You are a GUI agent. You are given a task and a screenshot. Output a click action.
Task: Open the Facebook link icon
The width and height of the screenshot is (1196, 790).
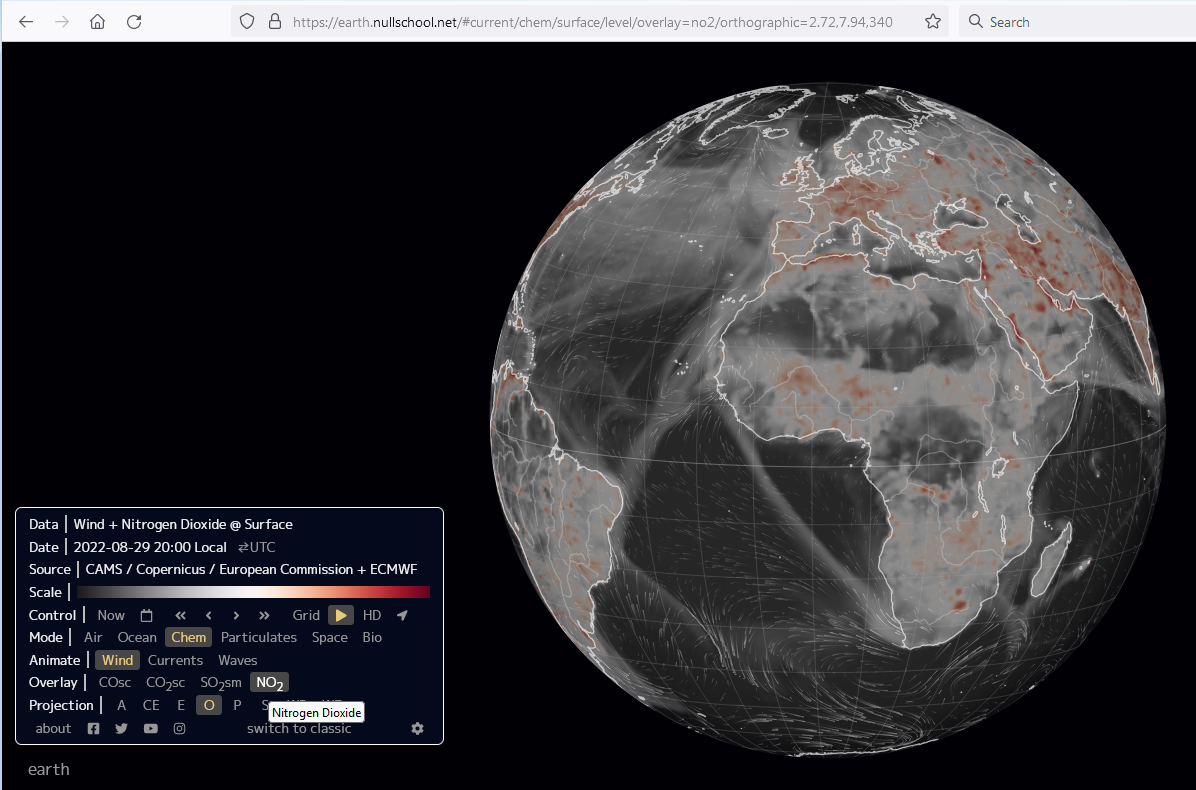coord(93,728)
